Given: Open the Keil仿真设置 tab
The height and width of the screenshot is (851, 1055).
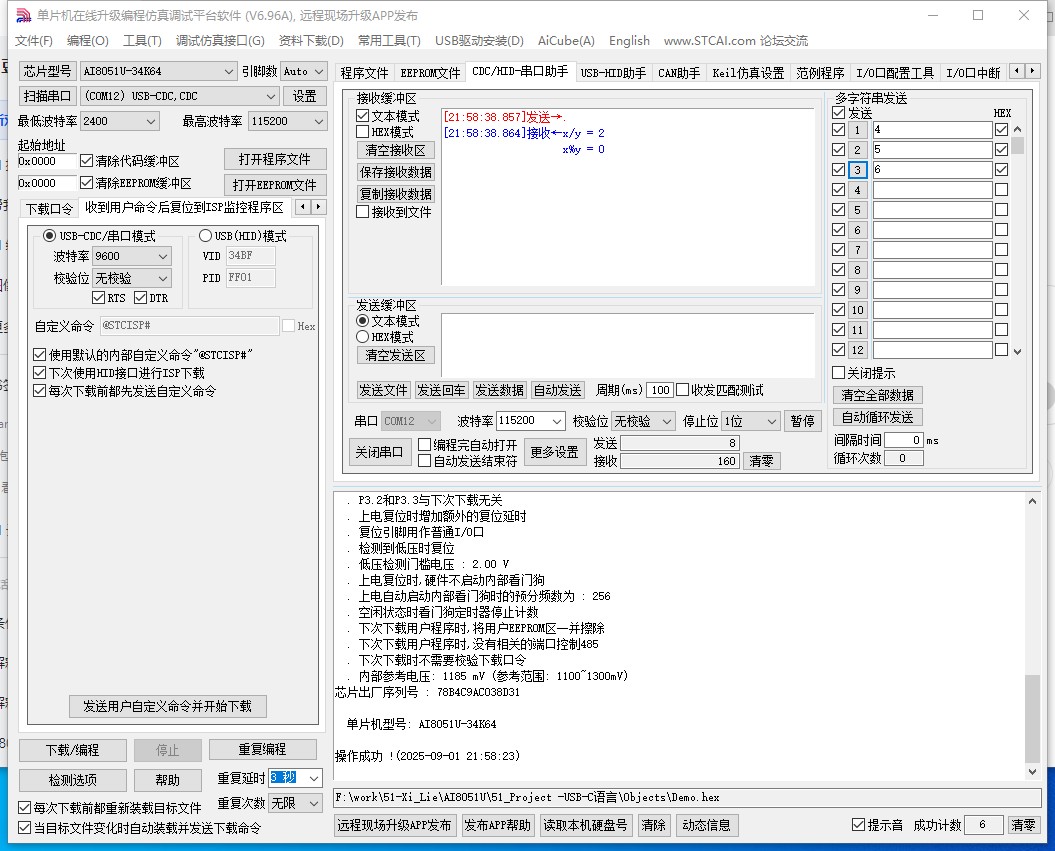Looking at the screenshot, I should tap(748, 73).
